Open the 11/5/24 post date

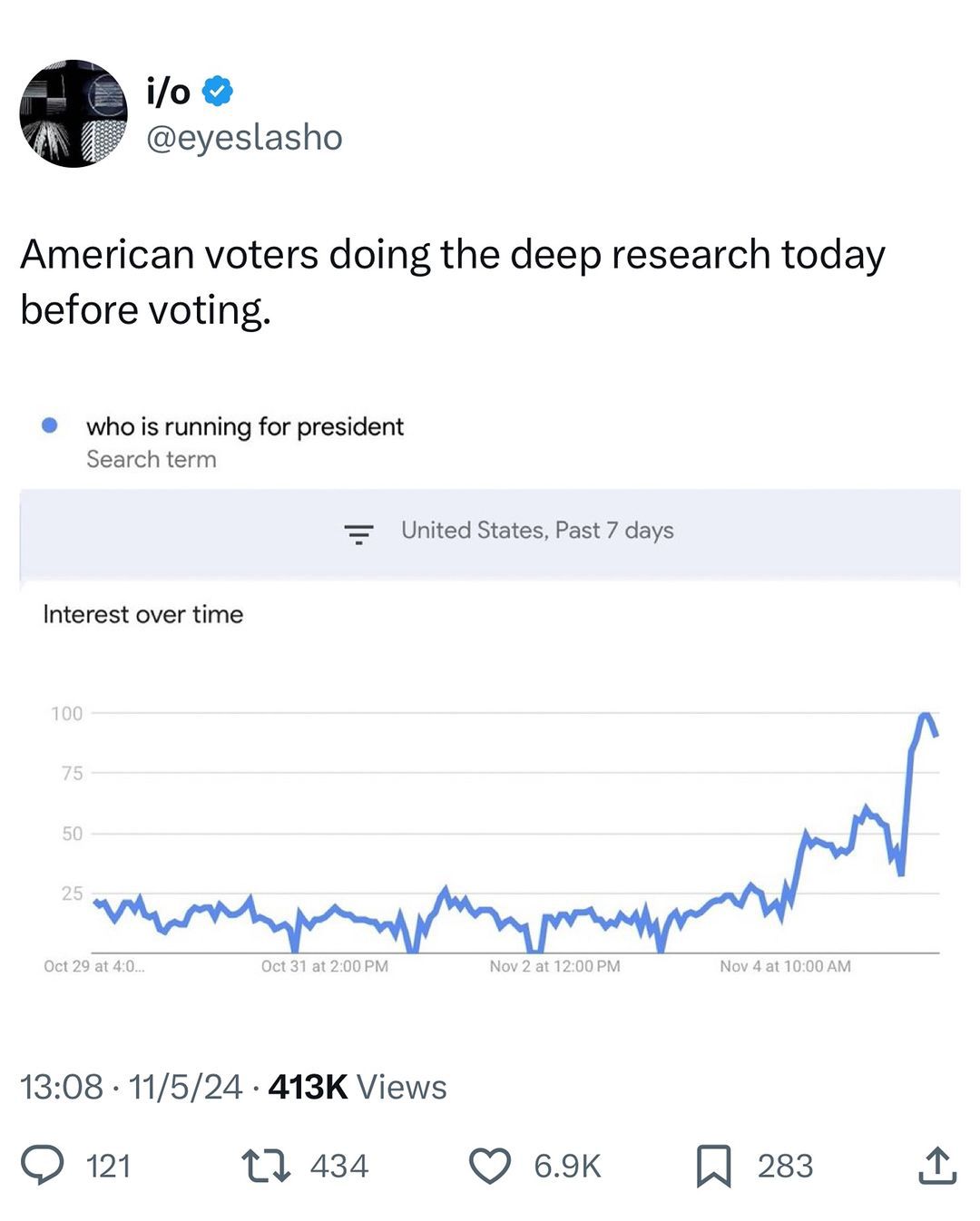[185, 1087]
